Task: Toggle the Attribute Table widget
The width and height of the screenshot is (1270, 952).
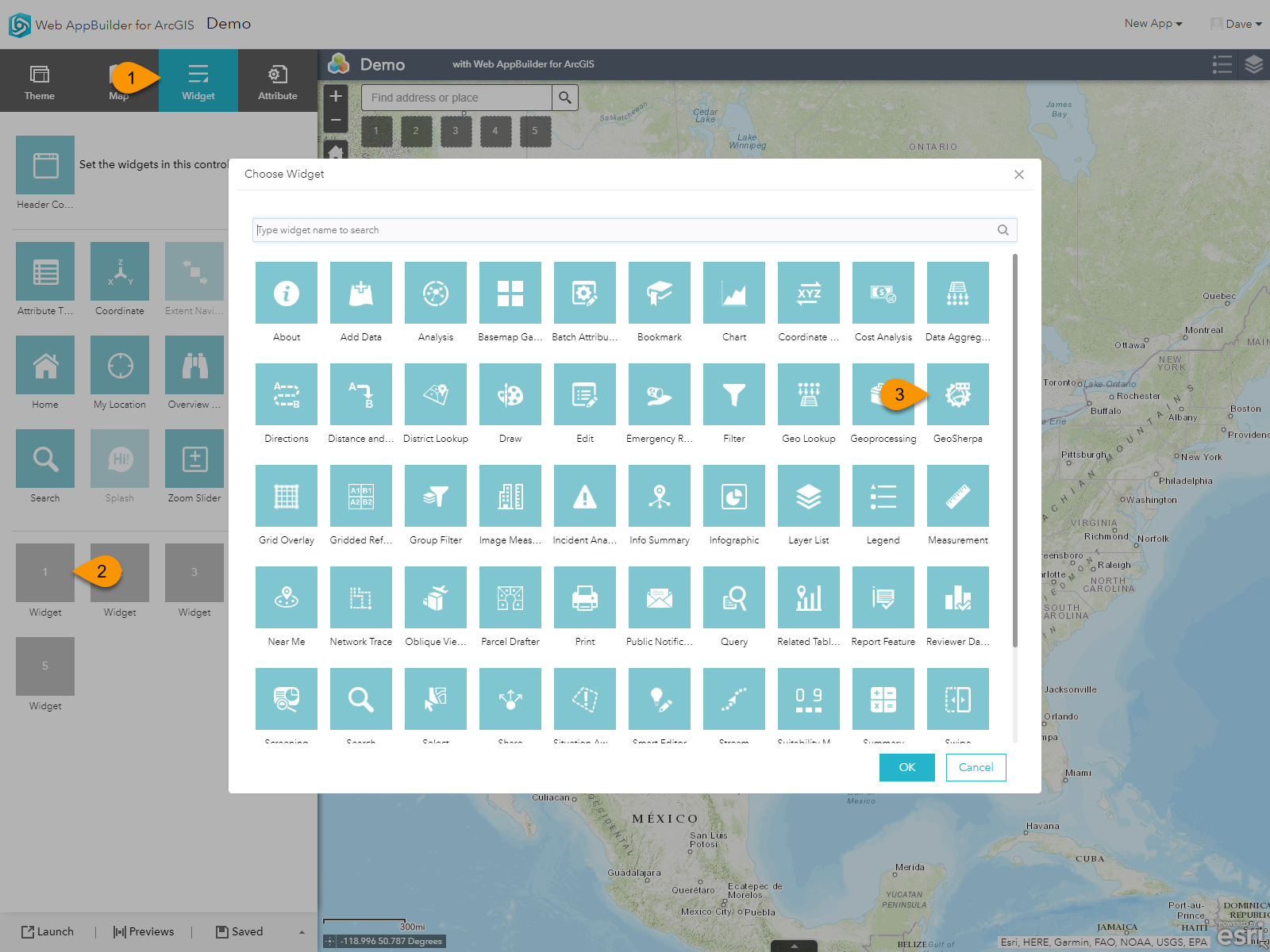Action: point(45,271)
